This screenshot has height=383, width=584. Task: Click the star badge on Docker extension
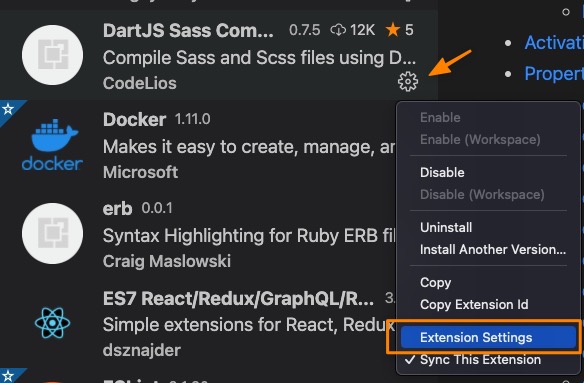(8, 110)
